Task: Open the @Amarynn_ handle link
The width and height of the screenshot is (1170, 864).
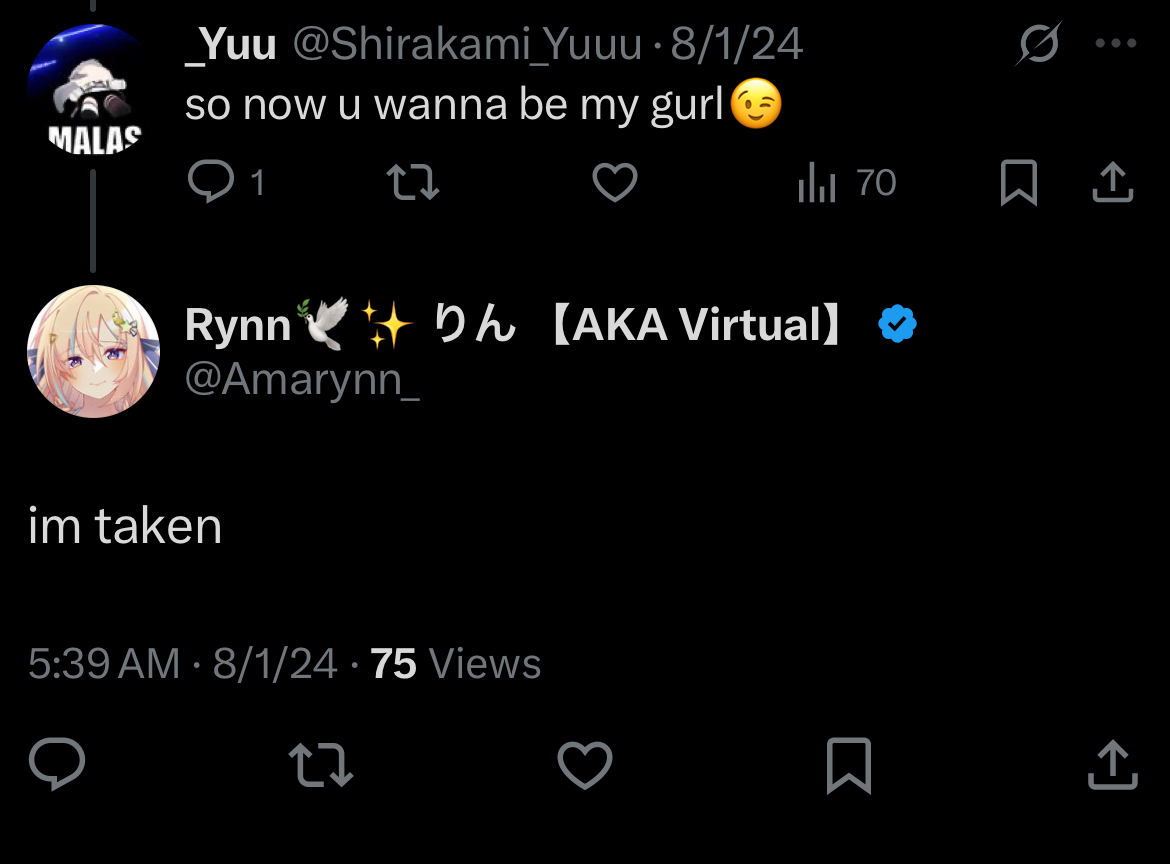Action: (302, 381)
